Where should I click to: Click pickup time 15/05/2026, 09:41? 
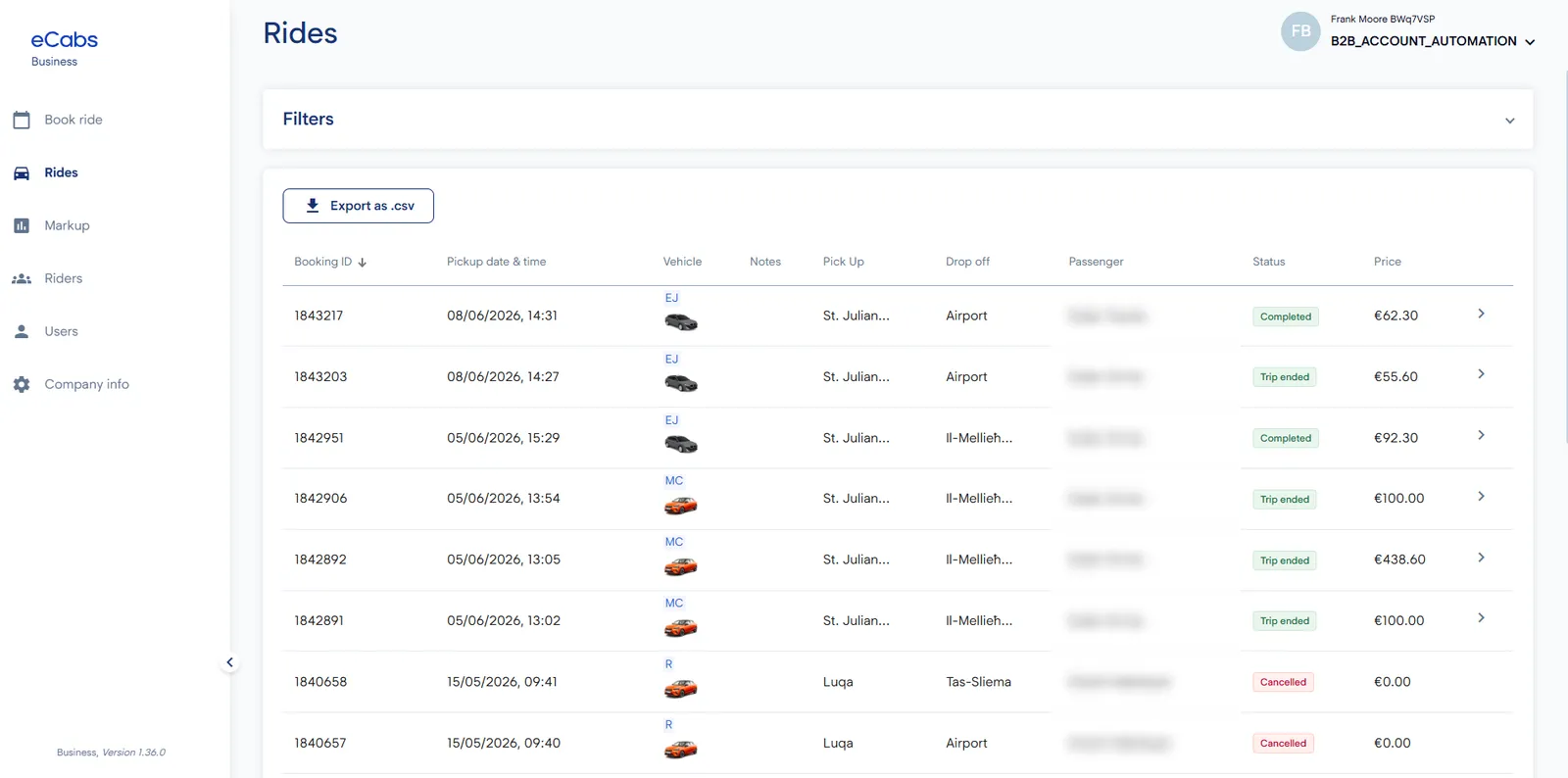coord(502,682)
